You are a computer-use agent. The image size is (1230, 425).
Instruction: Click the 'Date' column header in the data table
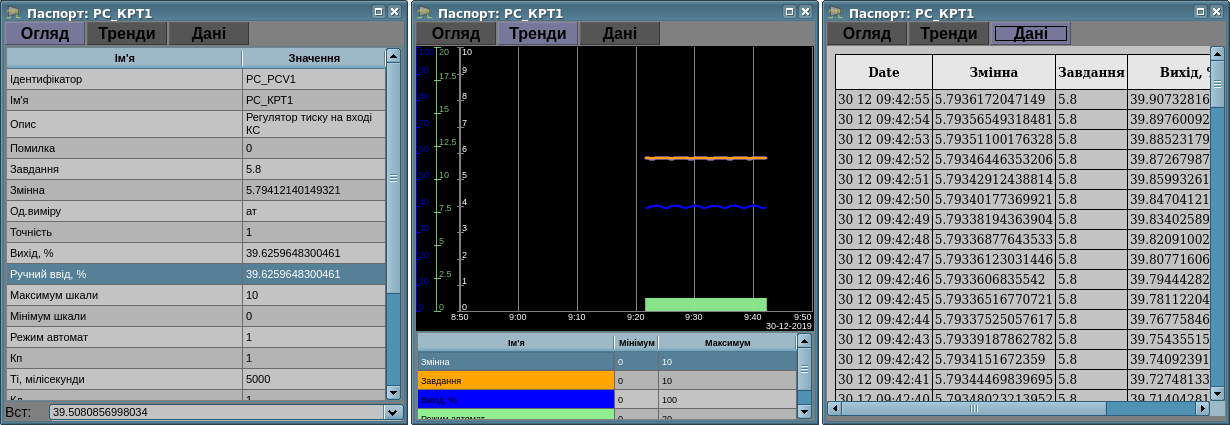[x=883, y=72]
